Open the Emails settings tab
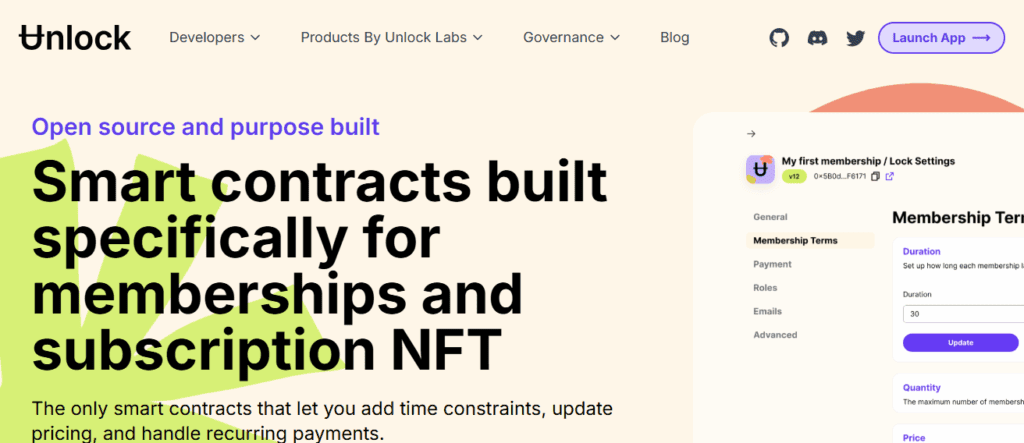The image size is (1024, 443). [767, 311]
